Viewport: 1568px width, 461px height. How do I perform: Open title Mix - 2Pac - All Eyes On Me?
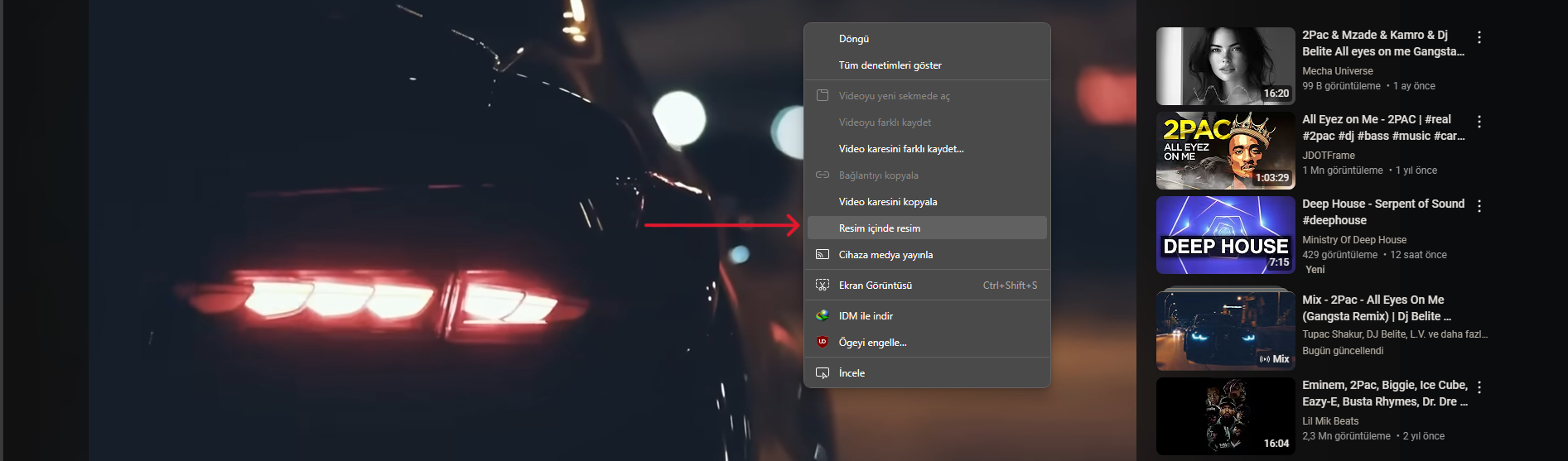click(x=1377, y=308)
